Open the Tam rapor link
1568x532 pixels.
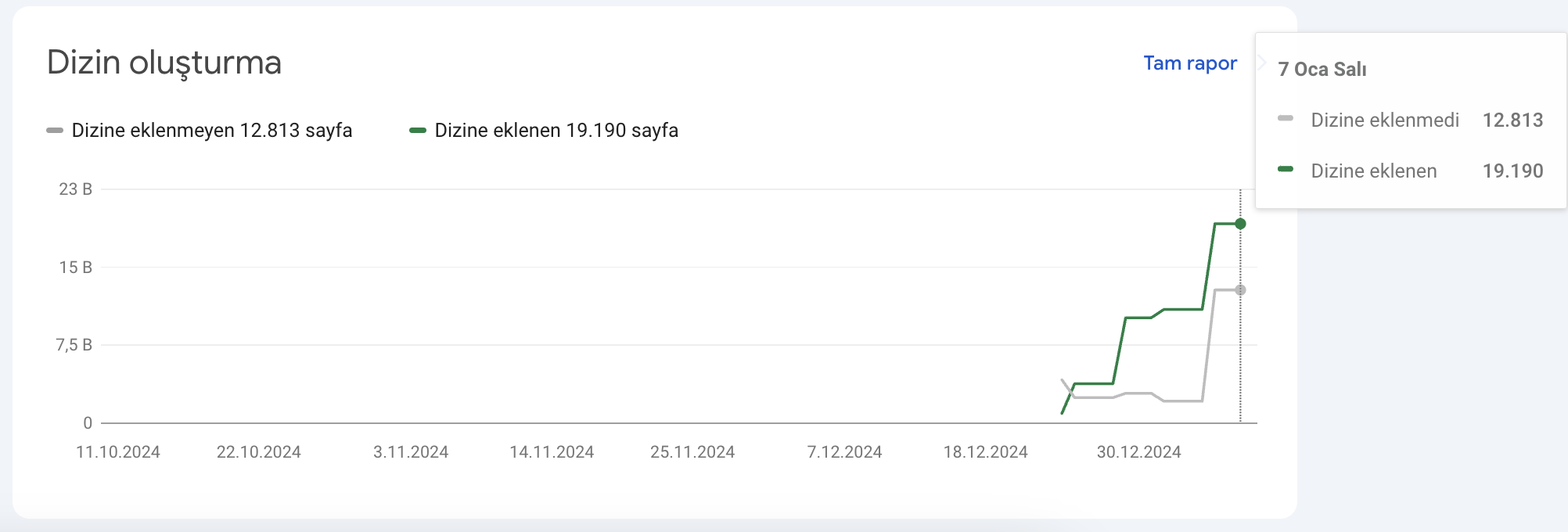(1190, 63)
